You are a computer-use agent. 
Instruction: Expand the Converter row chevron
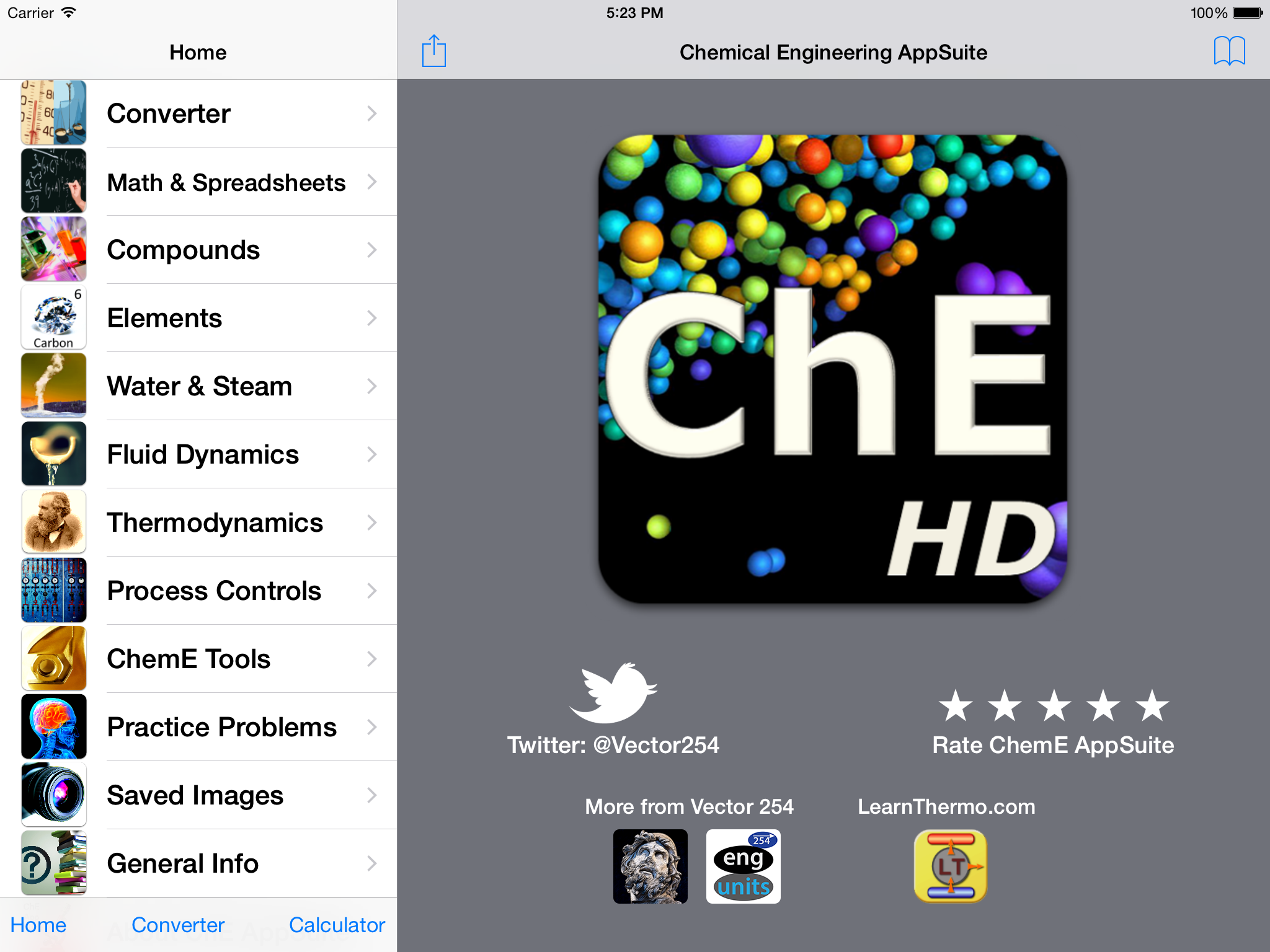coord(371,113)
